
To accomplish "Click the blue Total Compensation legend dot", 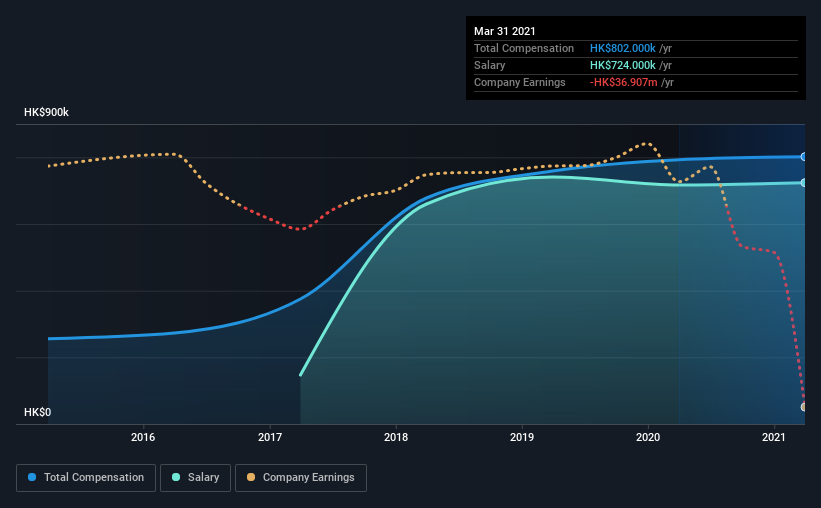I will (x=32, y=477).
